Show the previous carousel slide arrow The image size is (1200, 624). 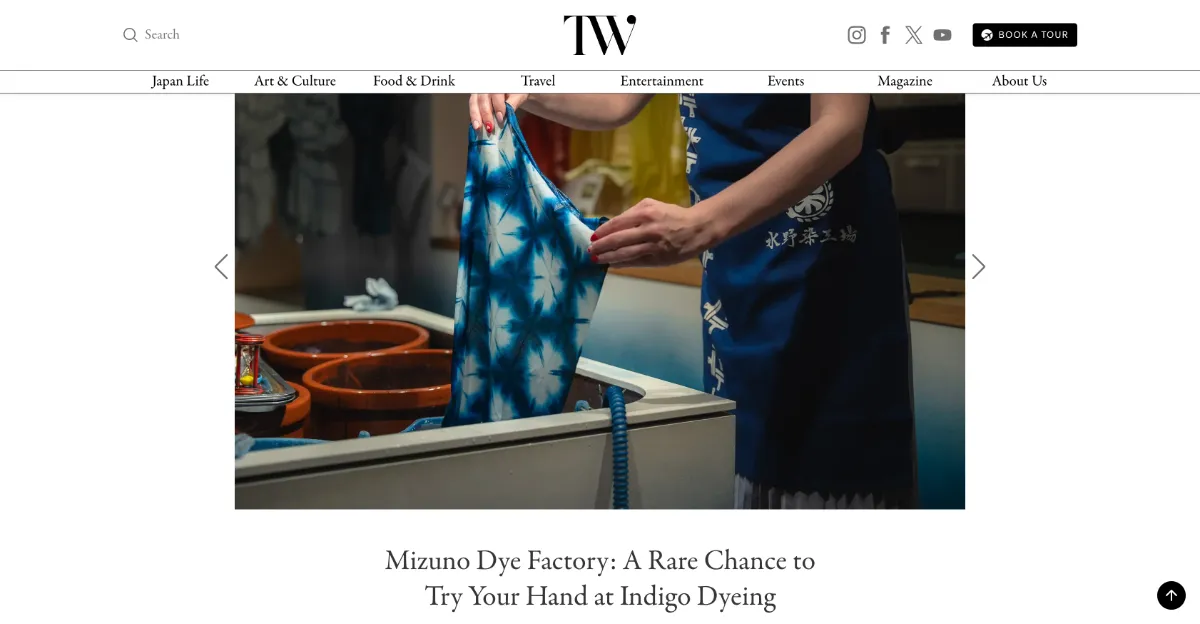pos(221,267)
